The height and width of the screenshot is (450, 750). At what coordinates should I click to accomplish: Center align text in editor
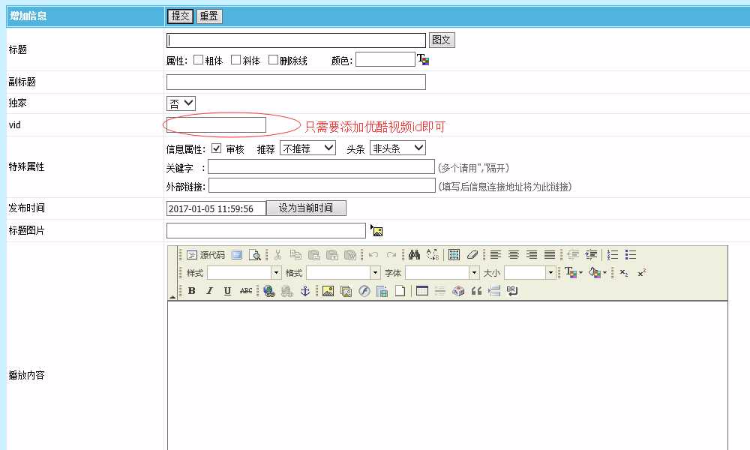pos(513,255)
